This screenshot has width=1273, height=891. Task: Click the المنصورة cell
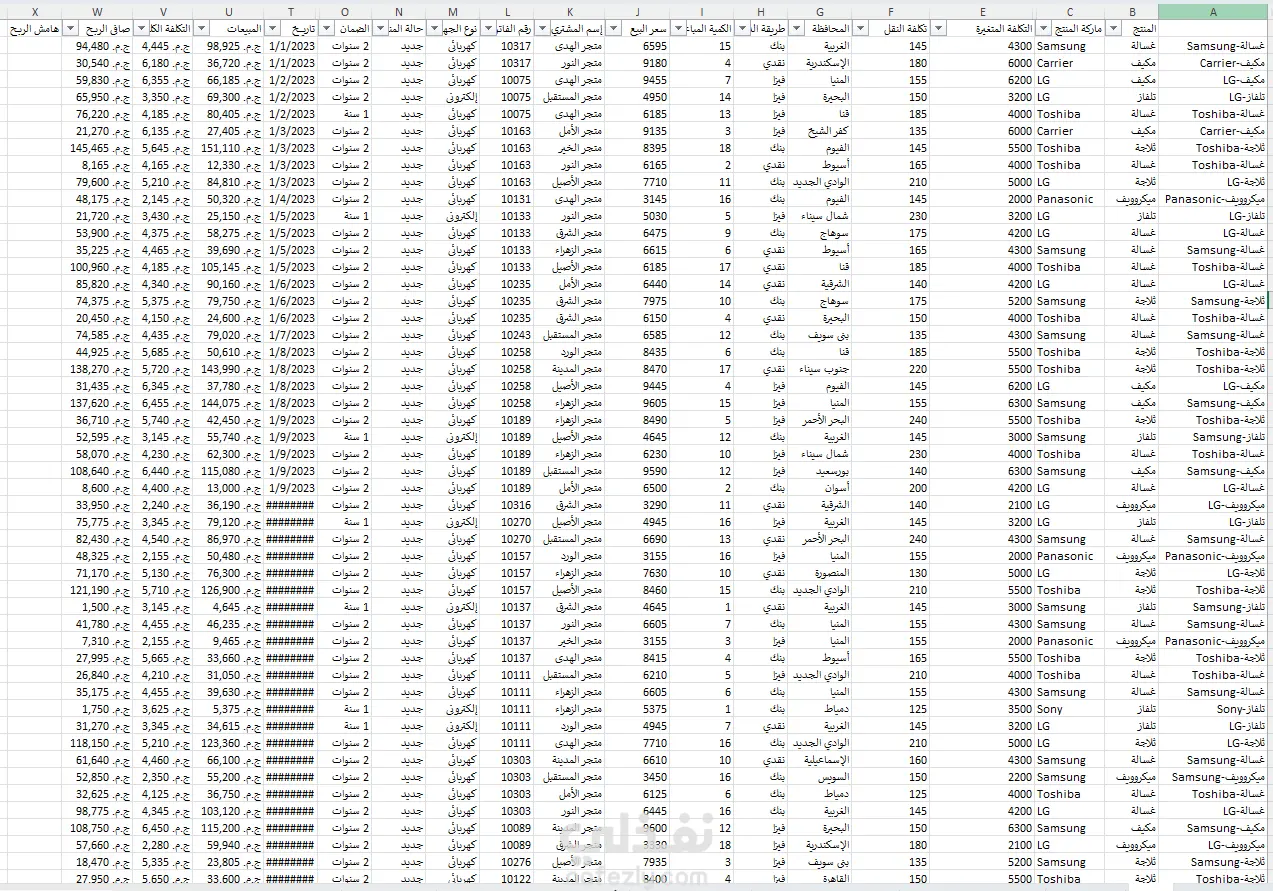[x=821, y=573]
